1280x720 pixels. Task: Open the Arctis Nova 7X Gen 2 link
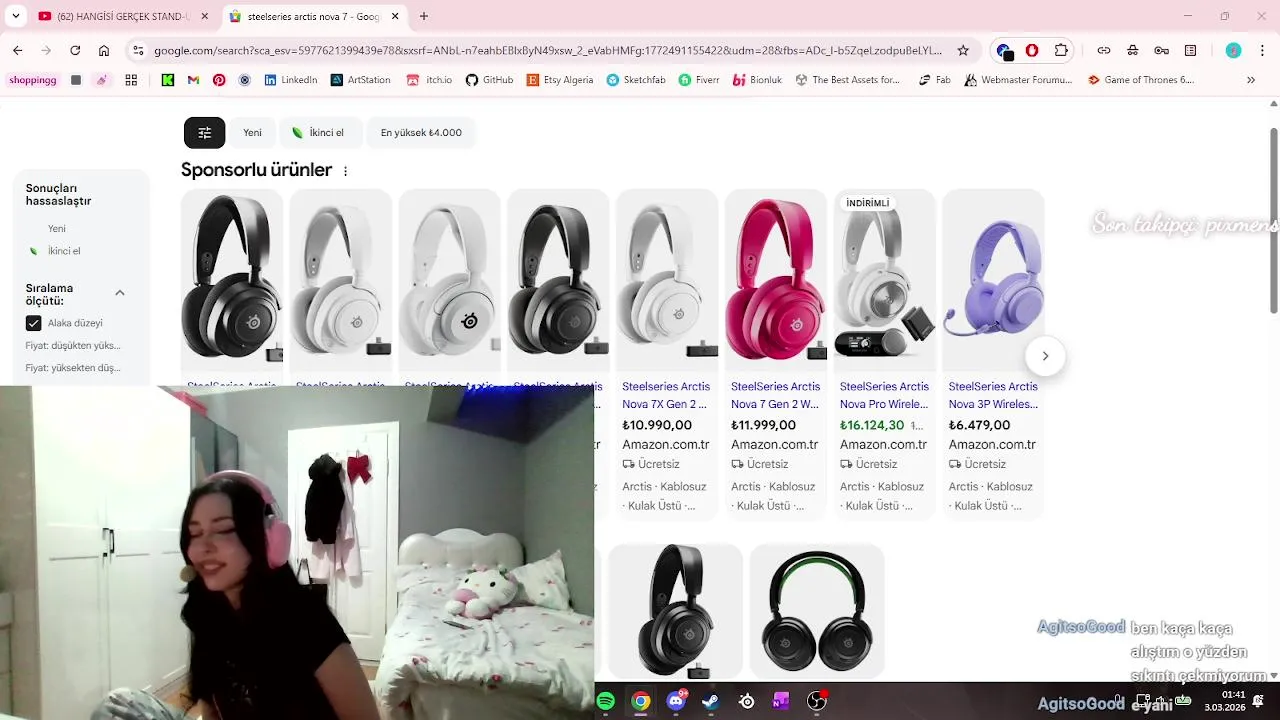point(666,395)
